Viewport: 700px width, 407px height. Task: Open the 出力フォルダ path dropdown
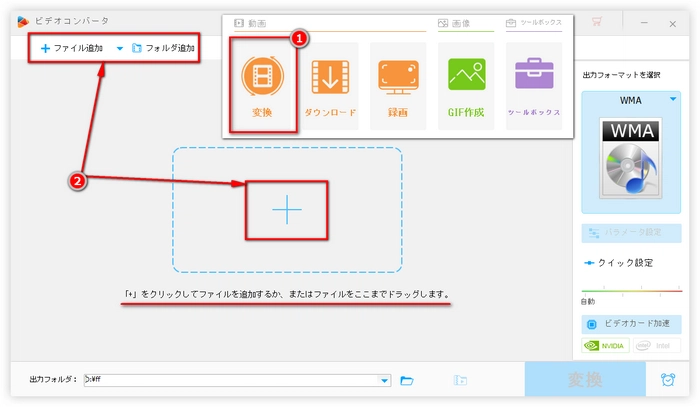385,380
